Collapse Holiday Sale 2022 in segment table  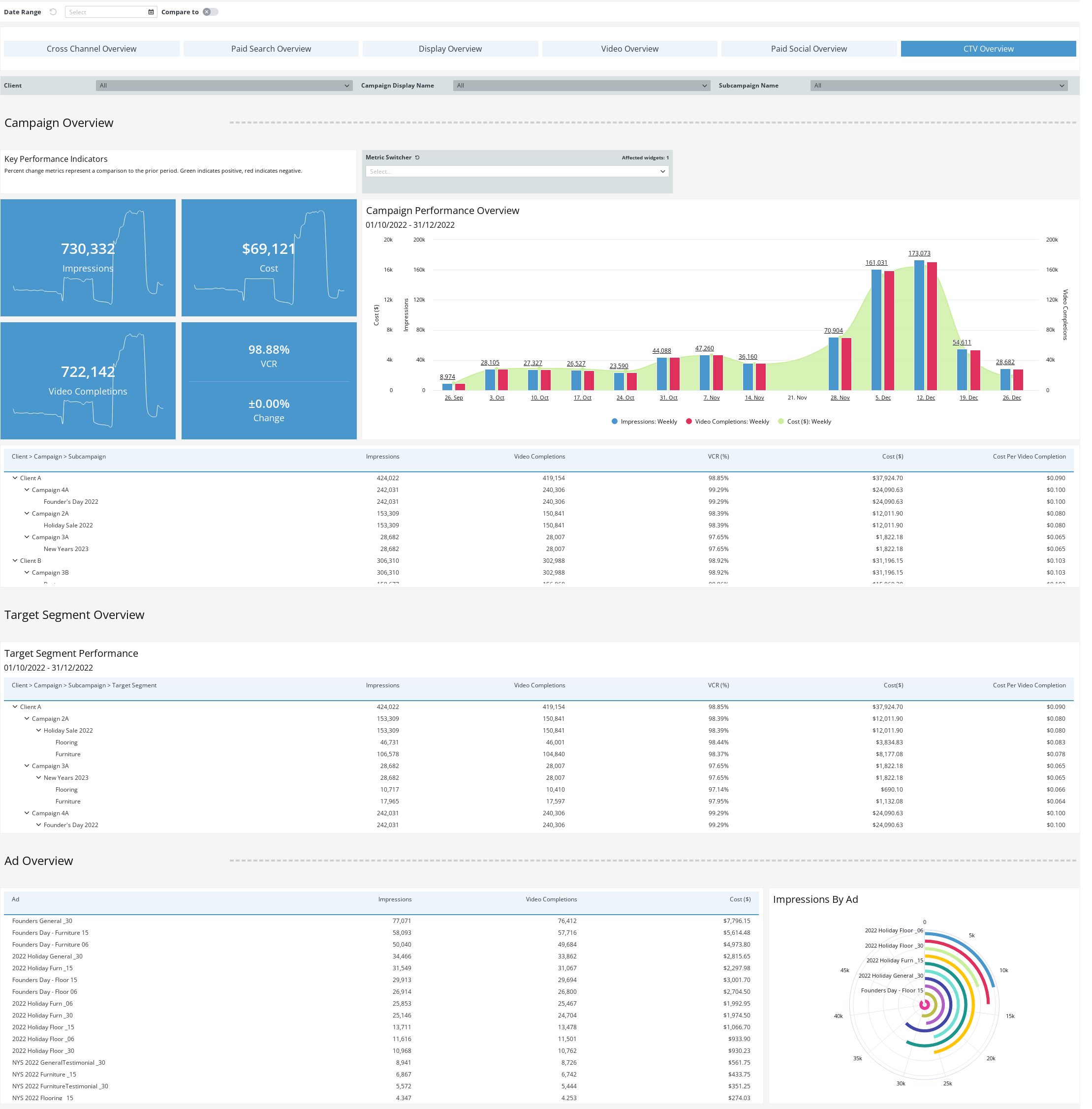(39, 731)
